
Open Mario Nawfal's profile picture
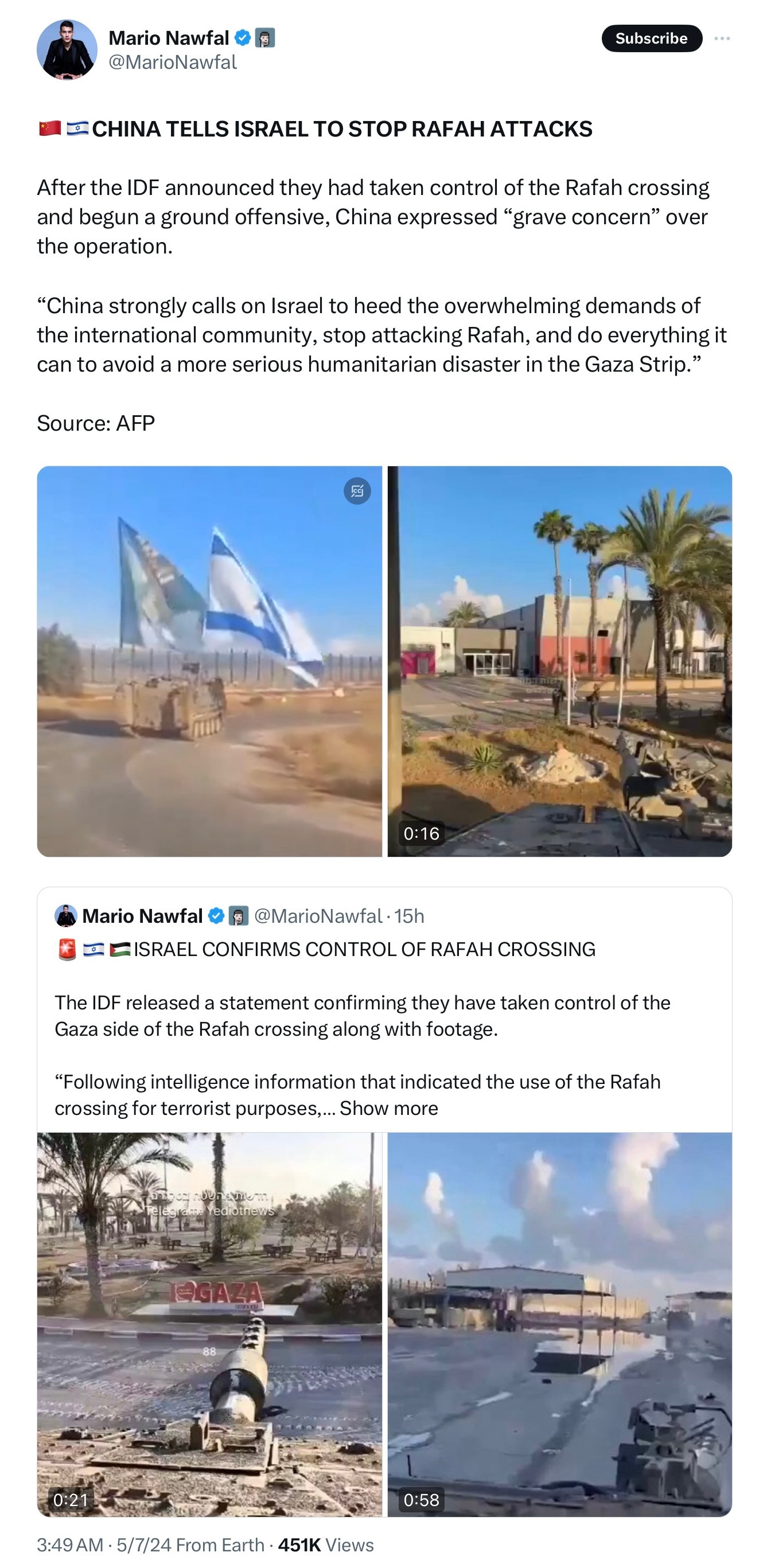tap(67, 50)
